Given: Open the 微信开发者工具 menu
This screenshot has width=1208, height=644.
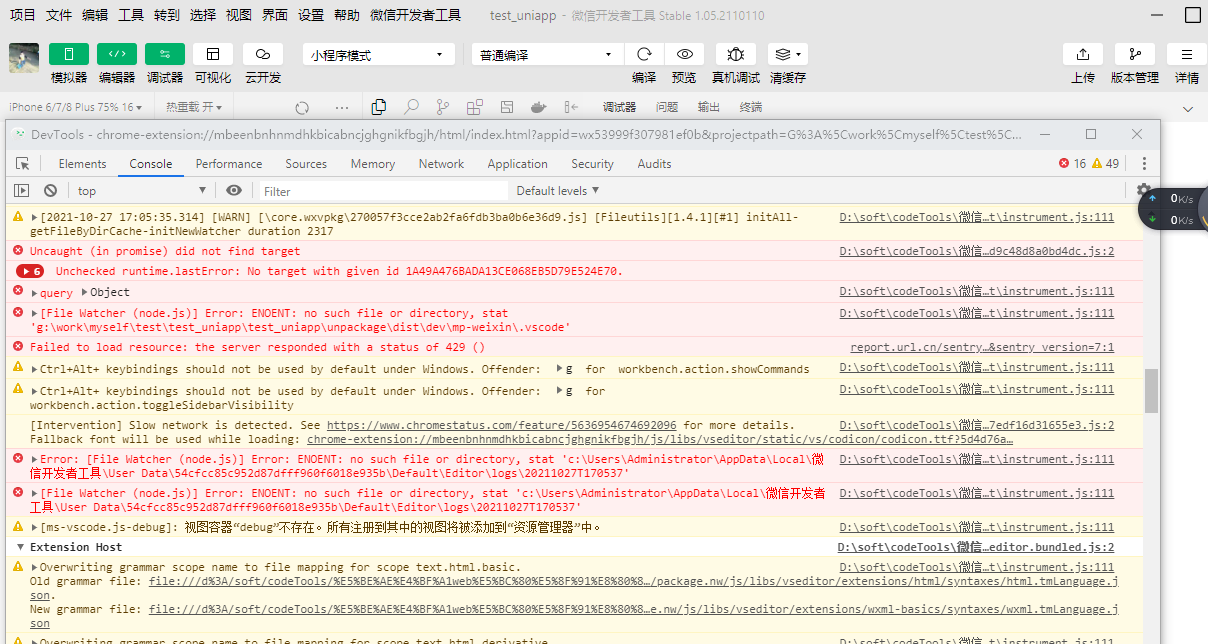Looking at the screenshot, I should click(x=415, y=15).
